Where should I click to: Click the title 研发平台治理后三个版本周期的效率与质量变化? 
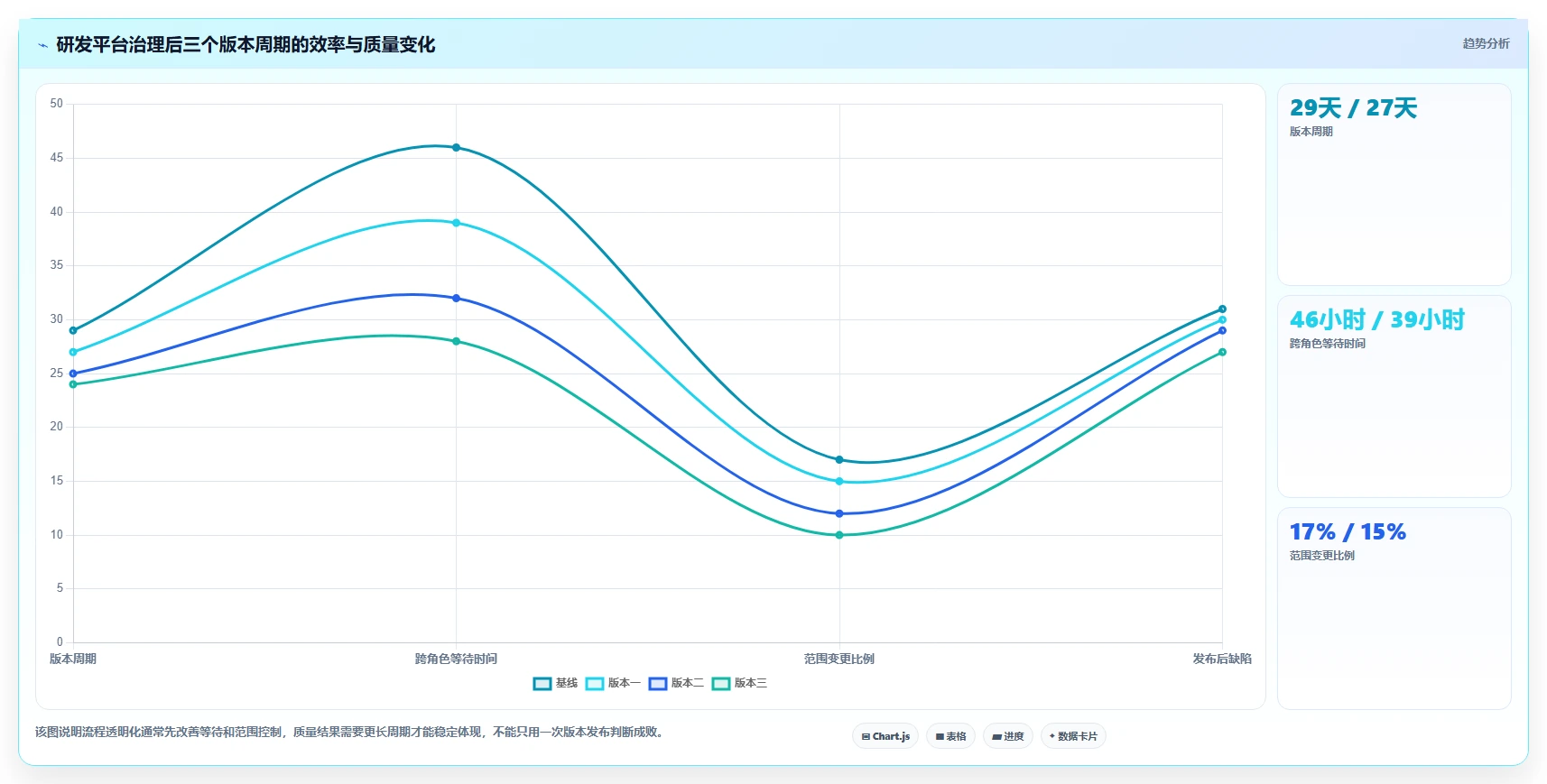coord(245,45)
